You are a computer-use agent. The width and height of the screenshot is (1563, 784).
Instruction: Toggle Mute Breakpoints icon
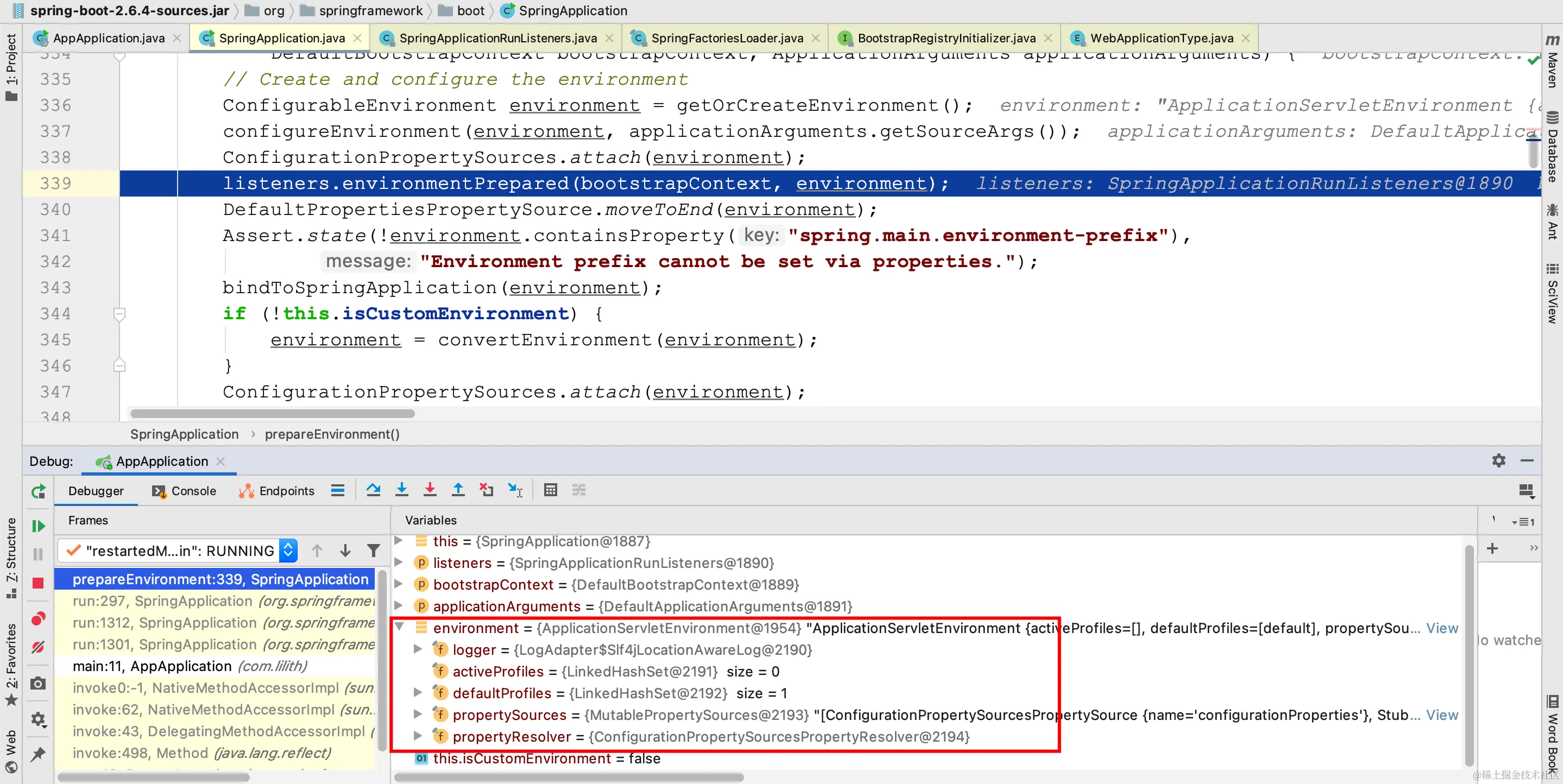click(38, 648)
